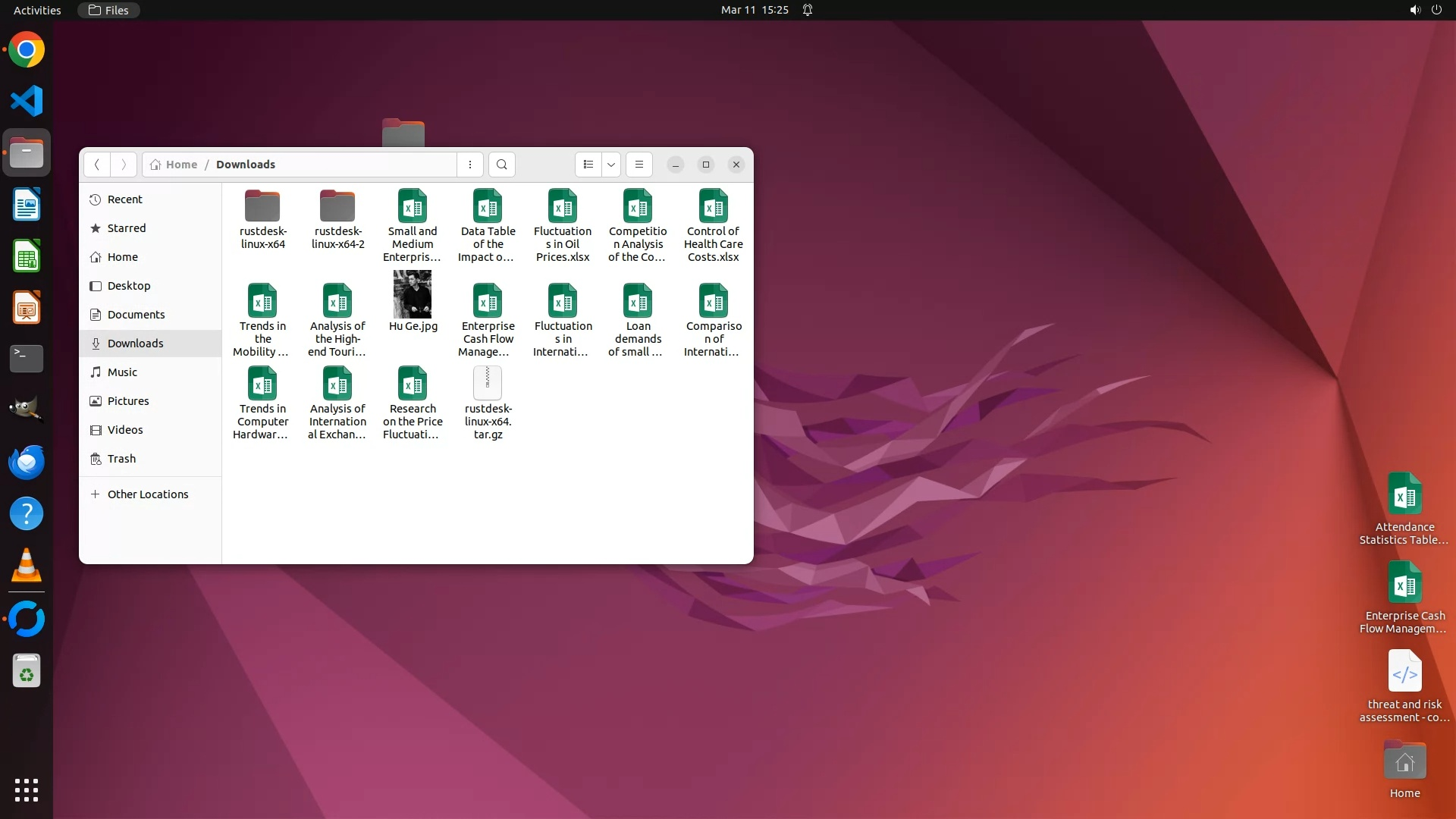1456x819 pixels.
Task: Open the Activities overview
Action: [x=37, y=10]
